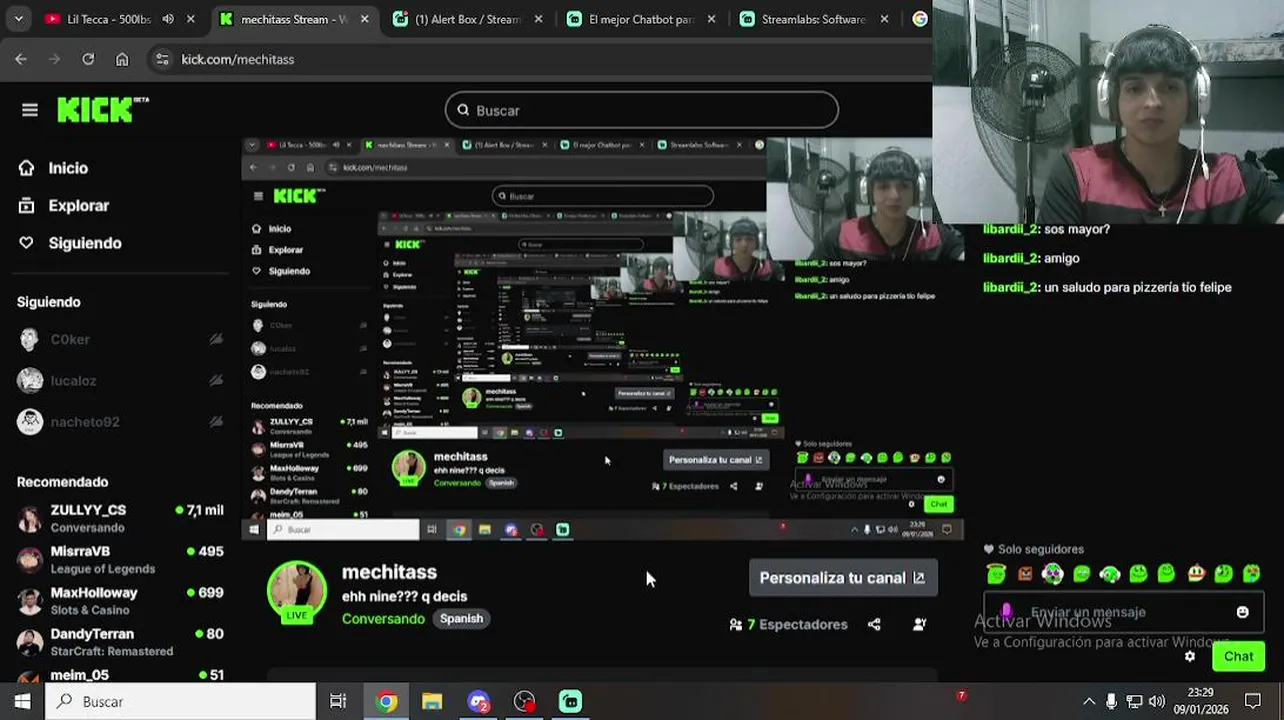Click the Spanish language tag
The width and height of the screenshot is (1284, 720).
click(x=461, y=618)
